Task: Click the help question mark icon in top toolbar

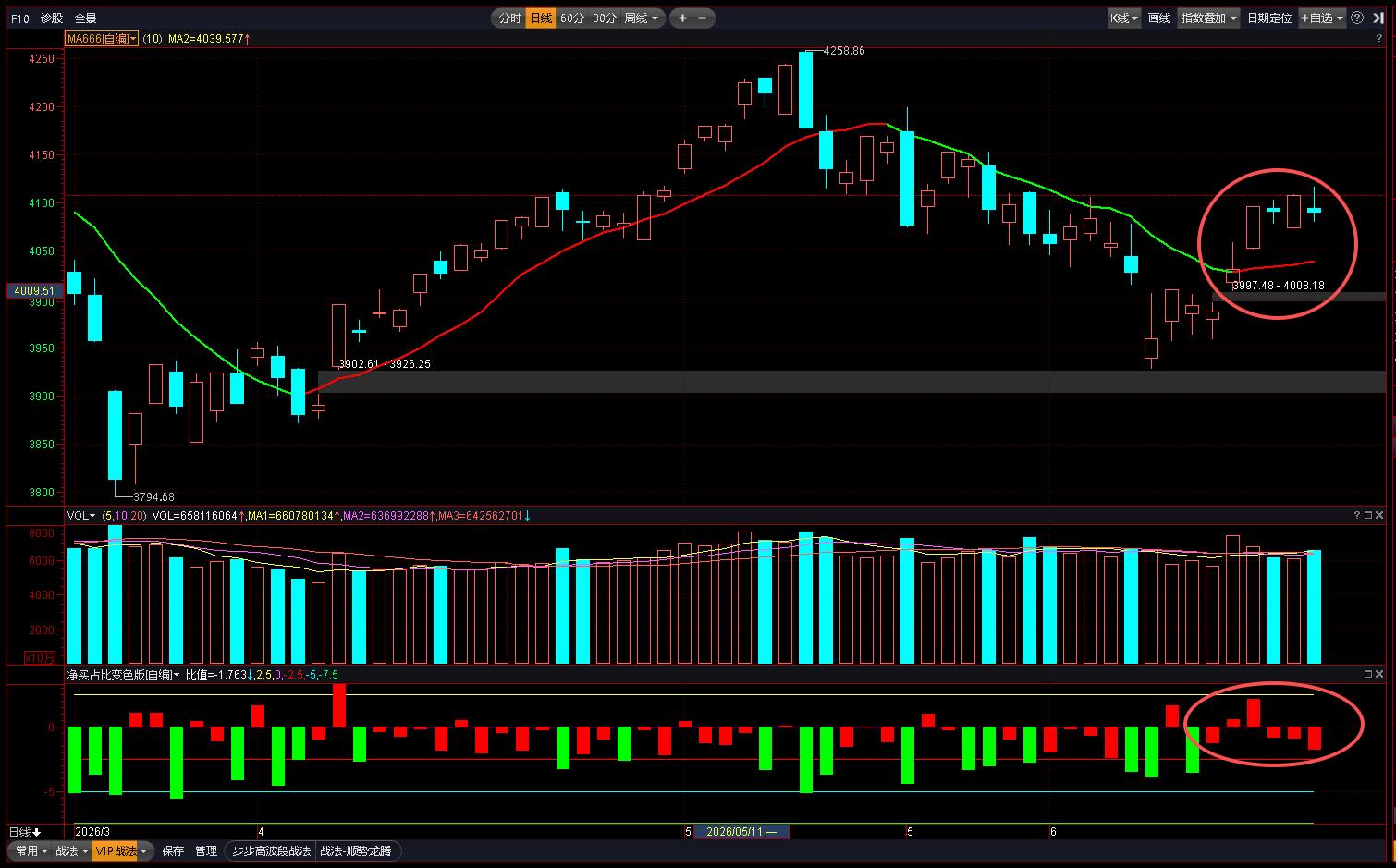Action: click(x=1357, y=18)
